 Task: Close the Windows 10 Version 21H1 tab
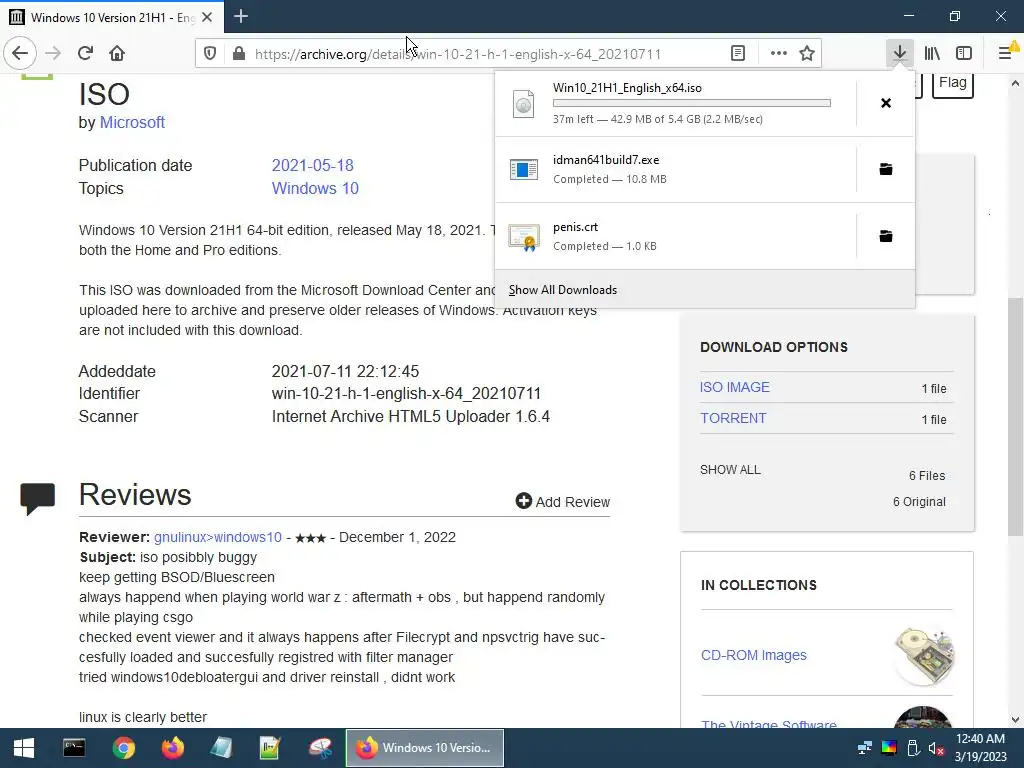click(x=207, y=17)
